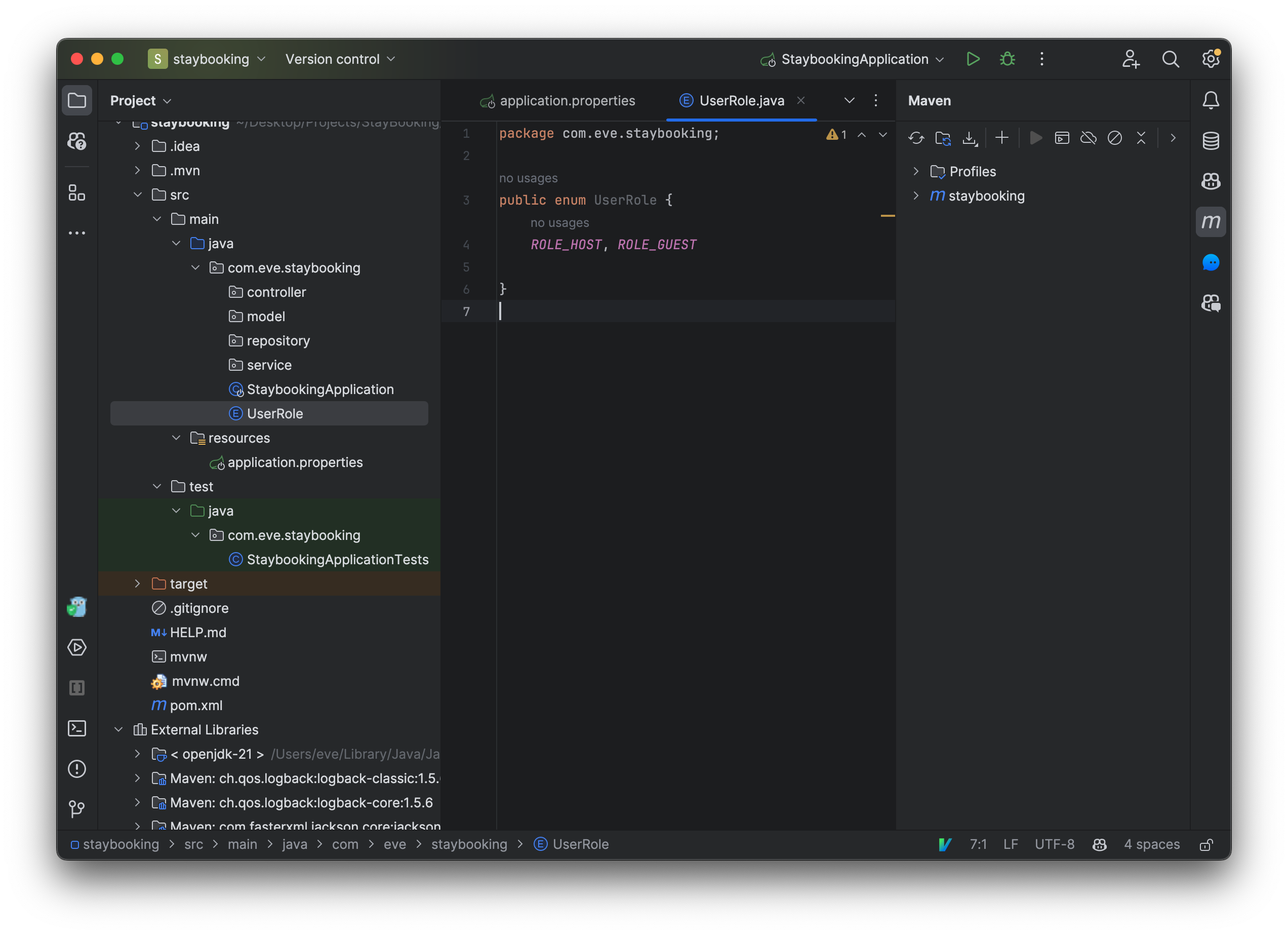Image resolution: width=1288 pixels, height=935 pixels.
Task: Expand the Profiles node in Maven panel
Action: [916, 171]
